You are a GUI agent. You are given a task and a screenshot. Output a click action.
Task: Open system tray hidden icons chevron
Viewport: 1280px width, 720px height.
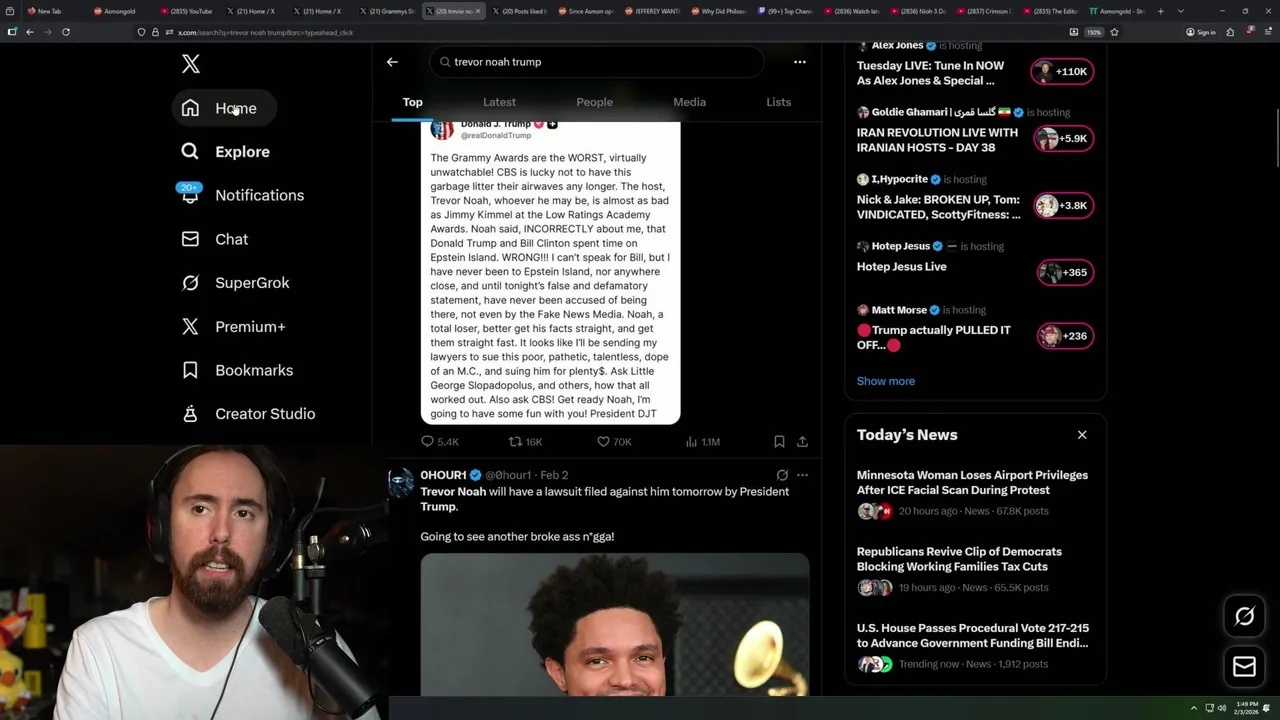coord(1193,708)
